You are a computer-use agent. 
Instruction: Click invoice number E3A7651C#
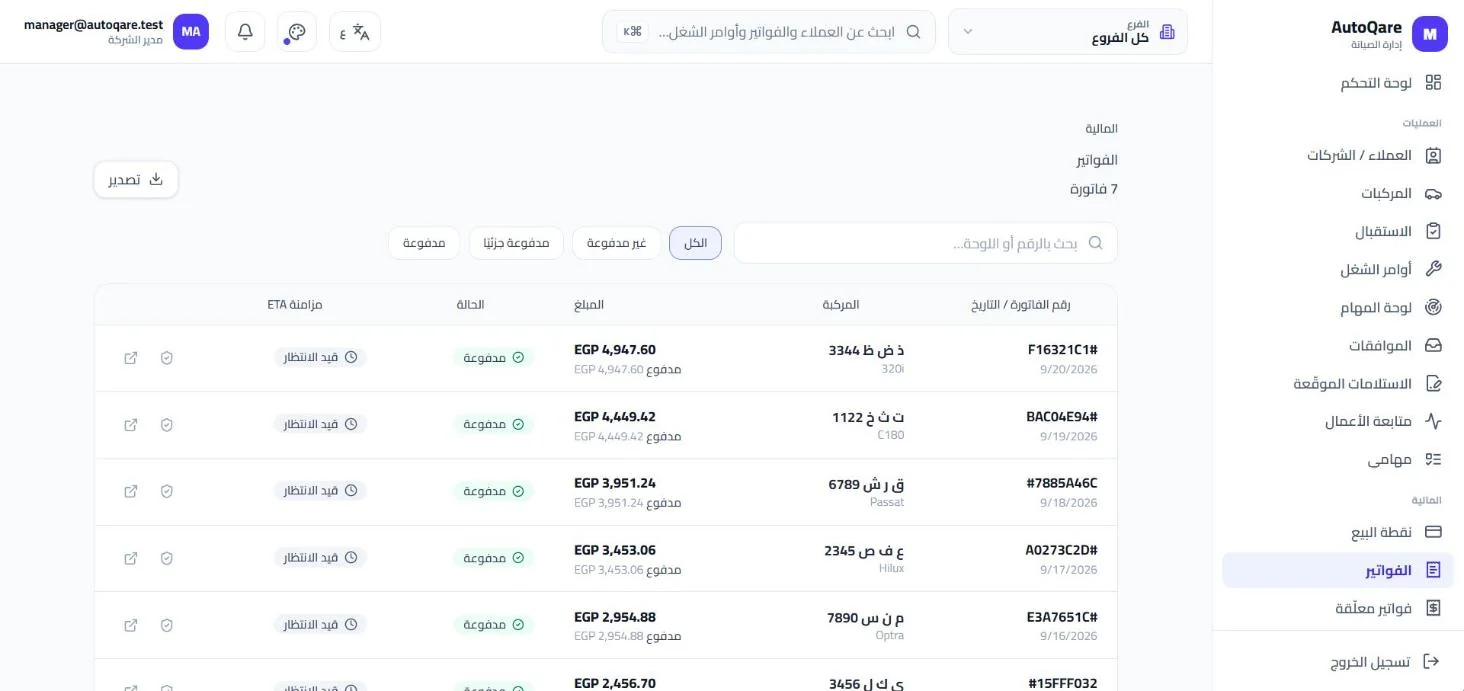click(1062, 617)
